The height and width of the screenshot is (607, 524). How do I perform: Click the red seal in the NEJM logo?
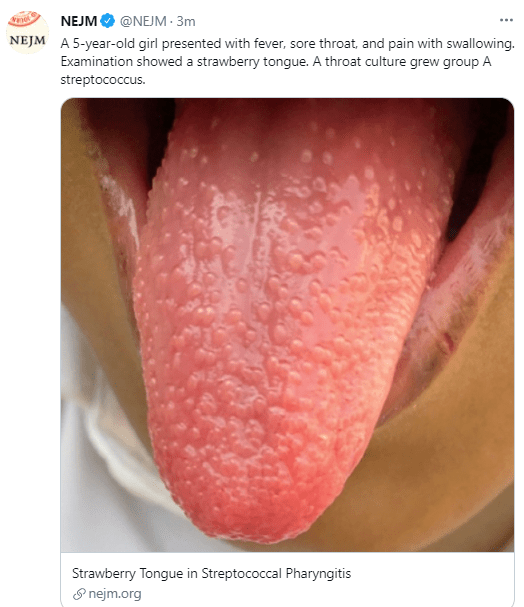click(x=24, y=19)
